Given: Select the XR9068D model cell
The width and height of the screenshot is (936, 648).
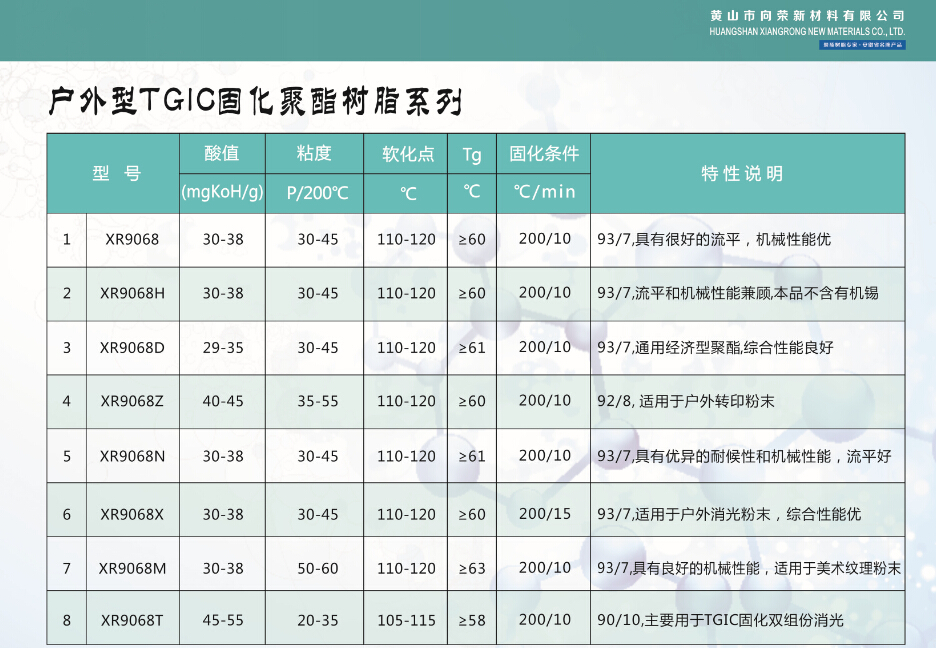Looking at the screenshot, I should pyautogui.click(x=132, y=348).
